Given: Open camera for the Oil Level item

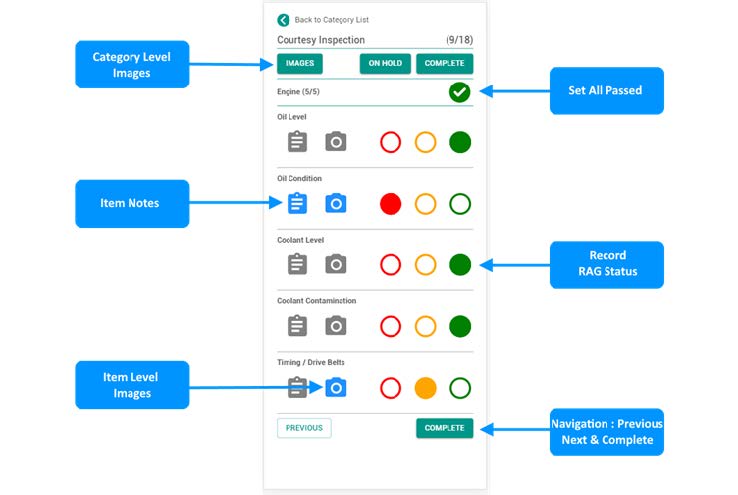Looking at the screenshot, I should pos(336,142).
